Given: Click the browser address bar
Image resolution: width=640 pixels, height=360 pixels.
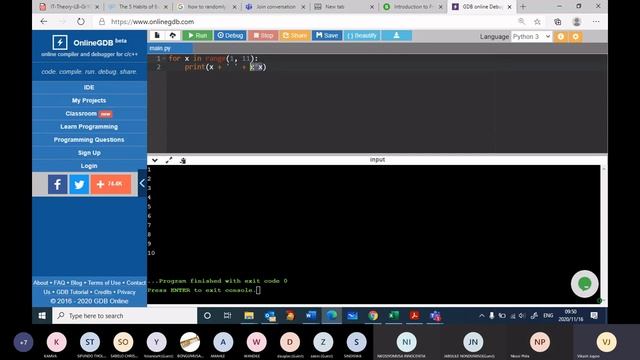Looking at the screenshot, I should tap(306, 22).
